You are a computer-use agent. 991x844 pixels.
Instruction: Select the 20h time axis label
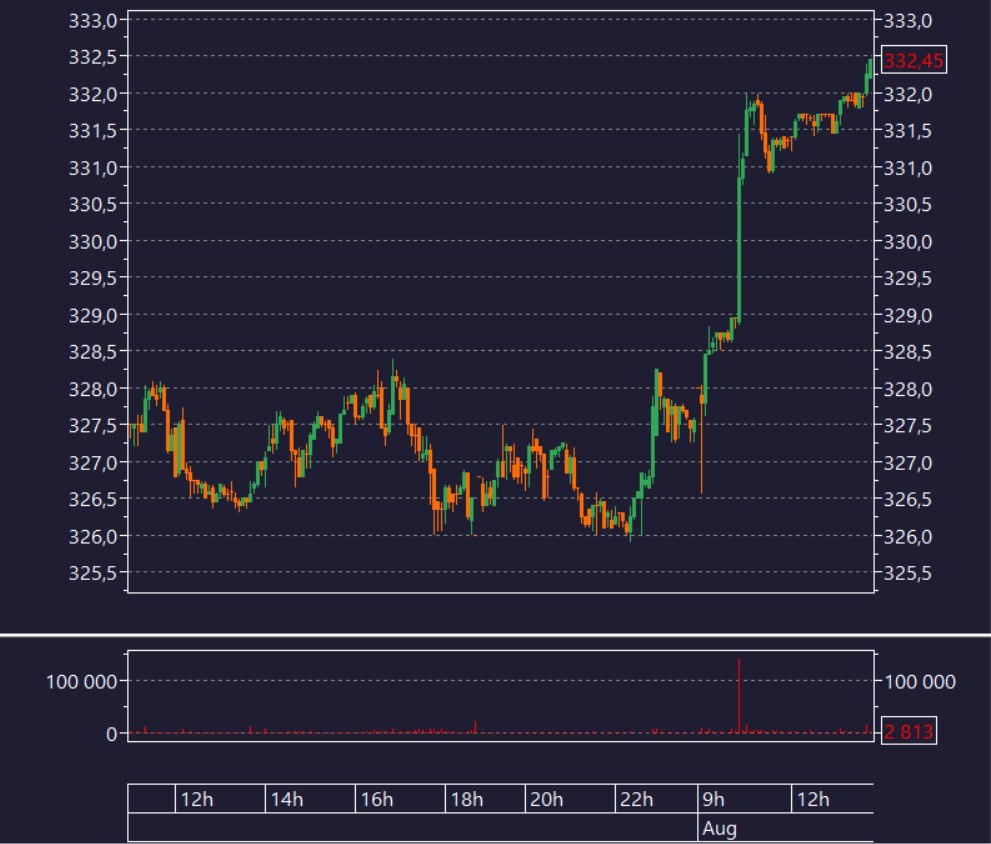[547, 799]
